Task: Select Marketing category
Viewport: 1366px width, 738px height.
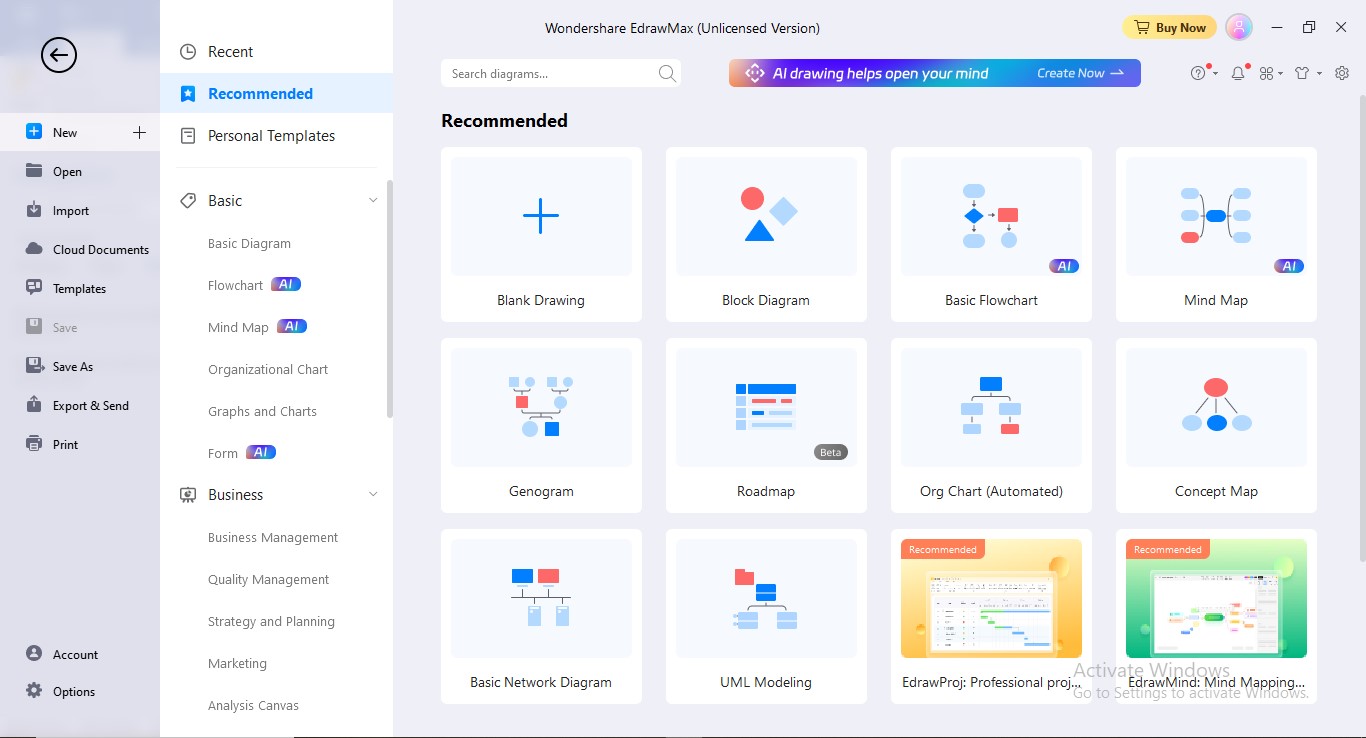Action: tap(237, 663)
